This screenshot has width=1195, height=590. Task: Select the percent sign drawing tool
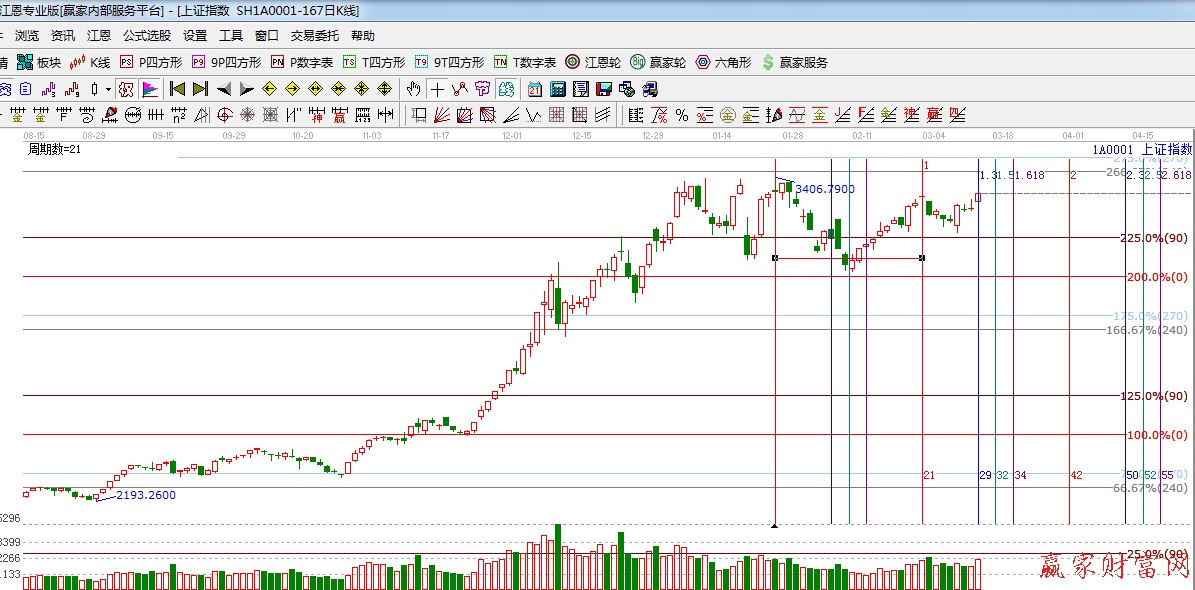pyautogui.click(x=682, y=115)
